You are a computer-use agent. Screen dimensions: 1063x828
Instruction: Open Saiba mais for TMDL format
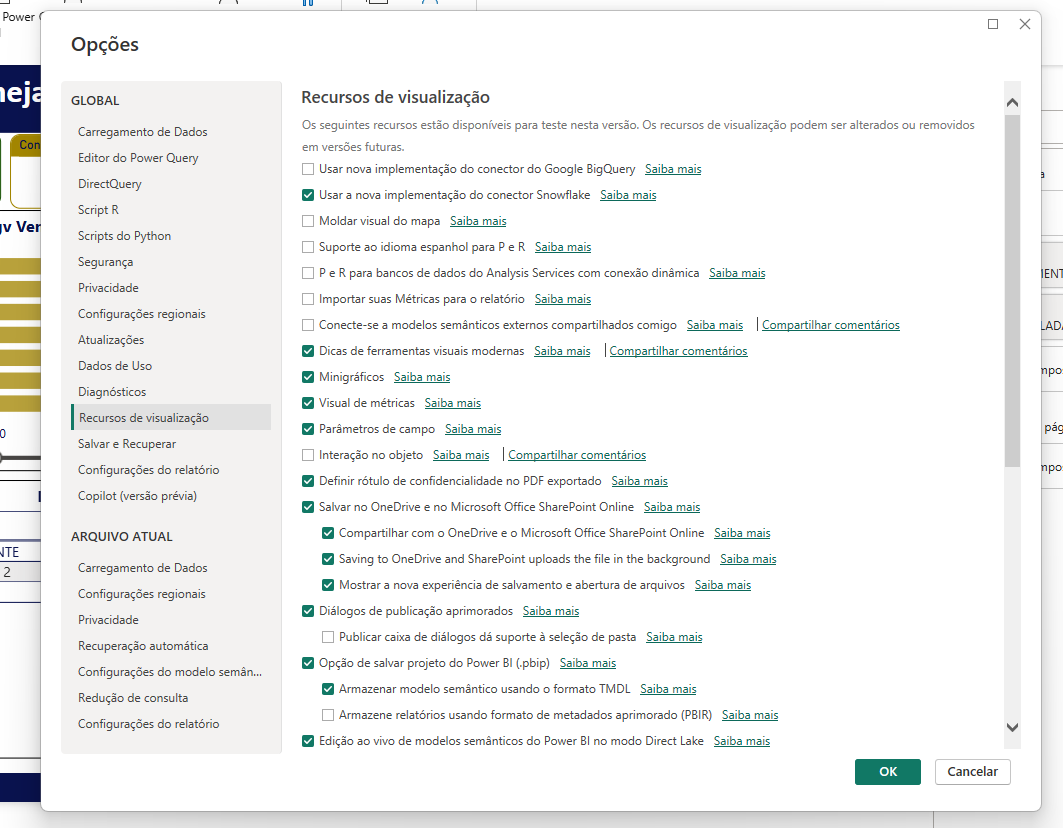coord(668,689)
